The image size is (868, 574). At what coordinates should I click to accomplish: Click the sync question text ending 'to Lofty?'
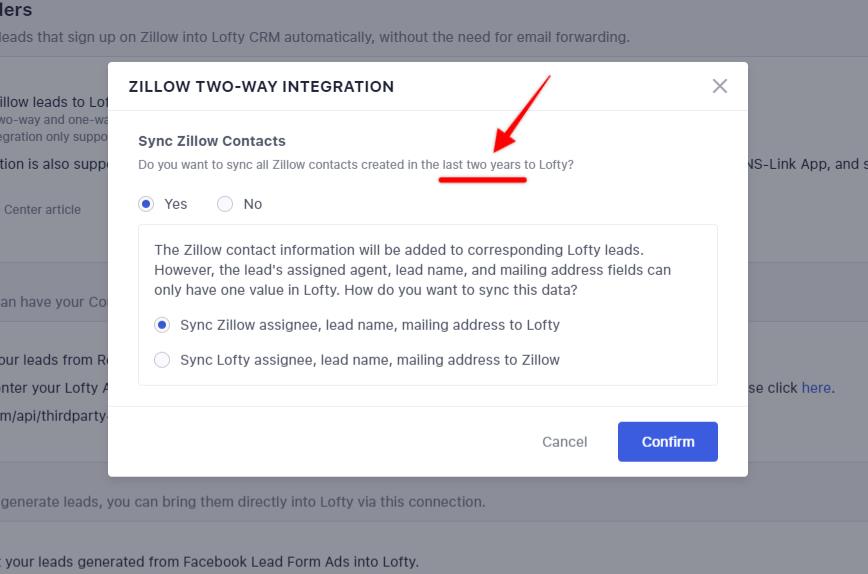coord(356,164)
